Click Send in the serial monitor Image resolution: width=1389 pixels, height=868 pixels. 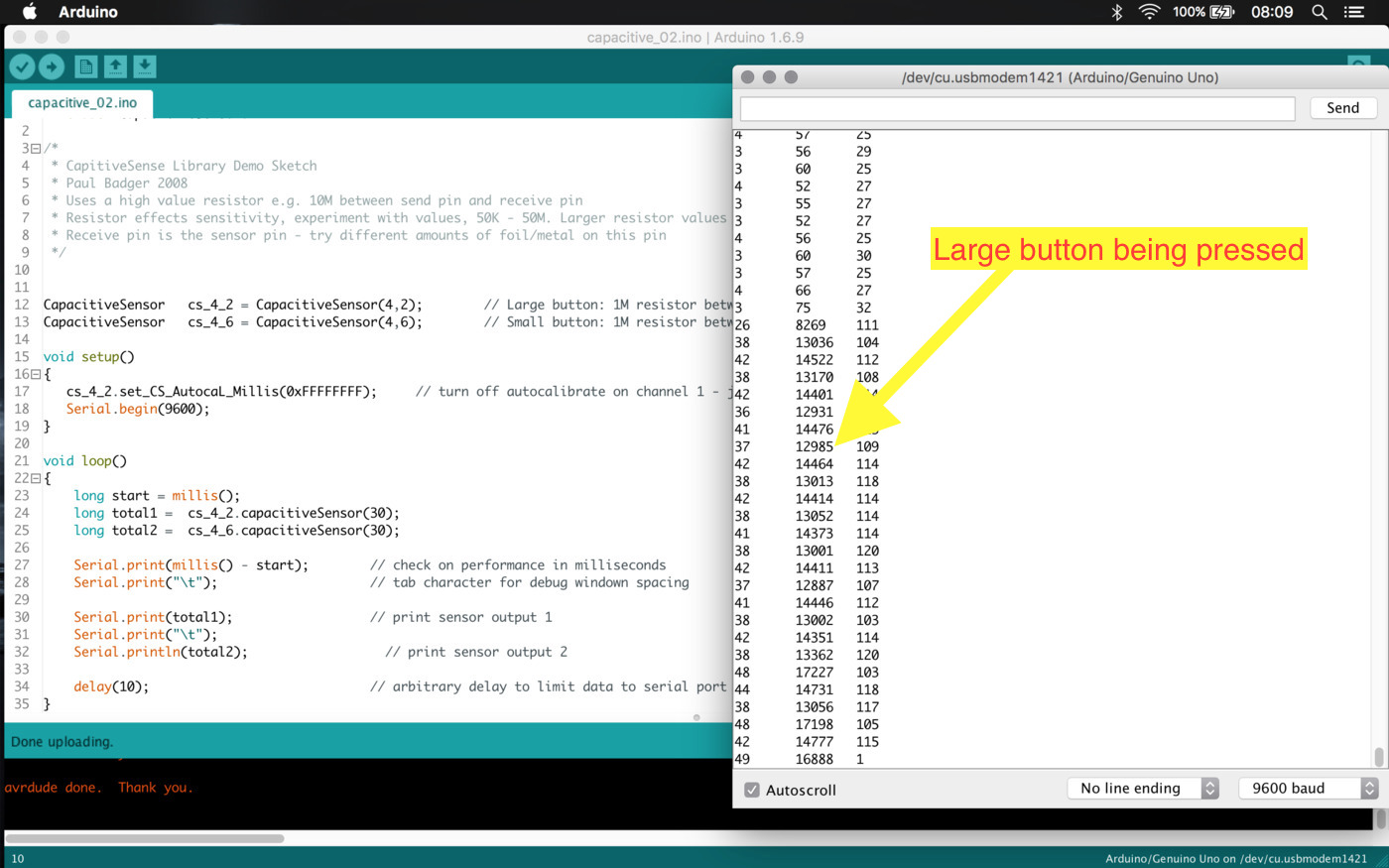[x=1343, y=108]
